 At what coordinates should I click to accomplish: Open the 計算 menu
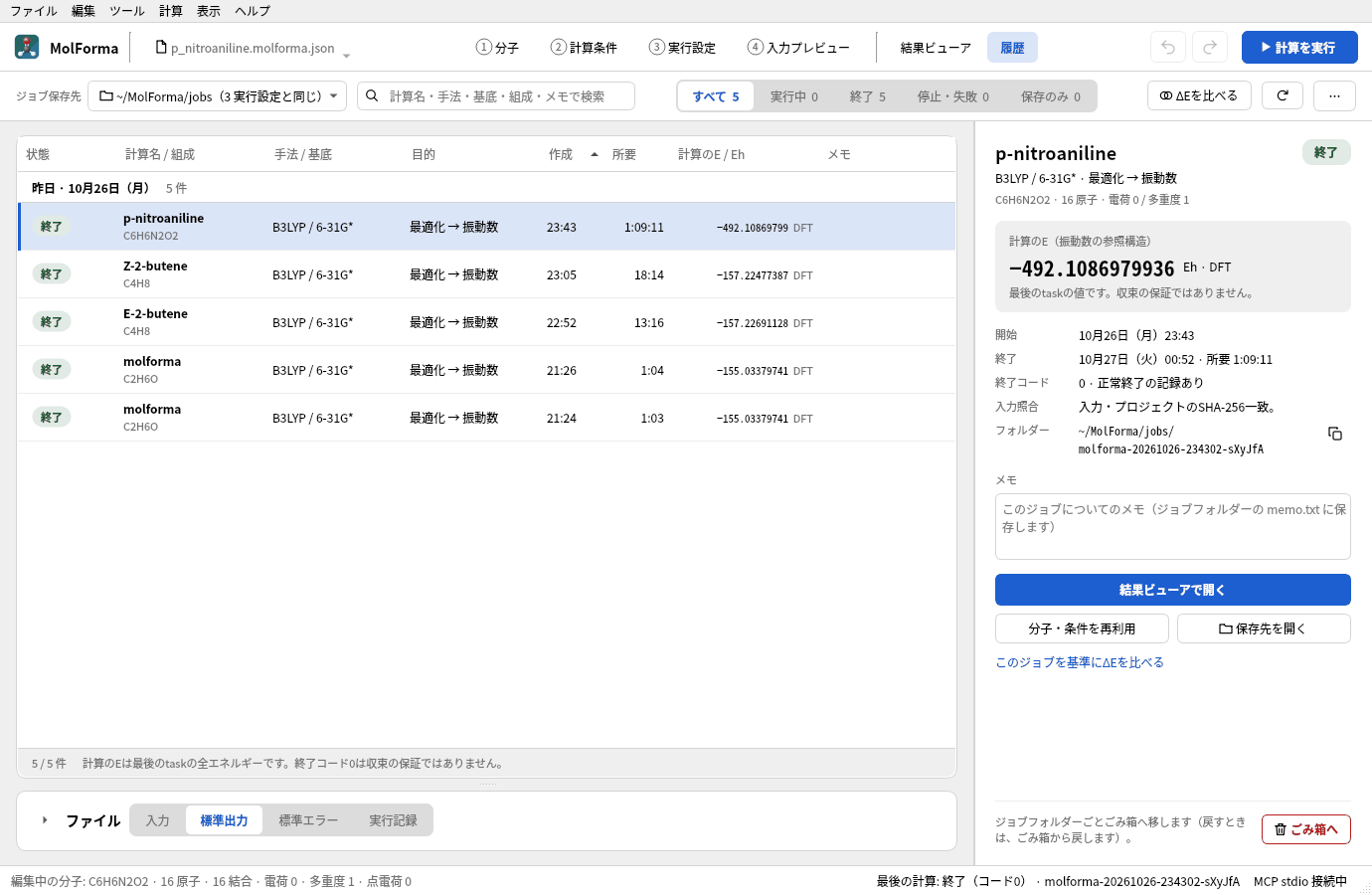(171, 11)
